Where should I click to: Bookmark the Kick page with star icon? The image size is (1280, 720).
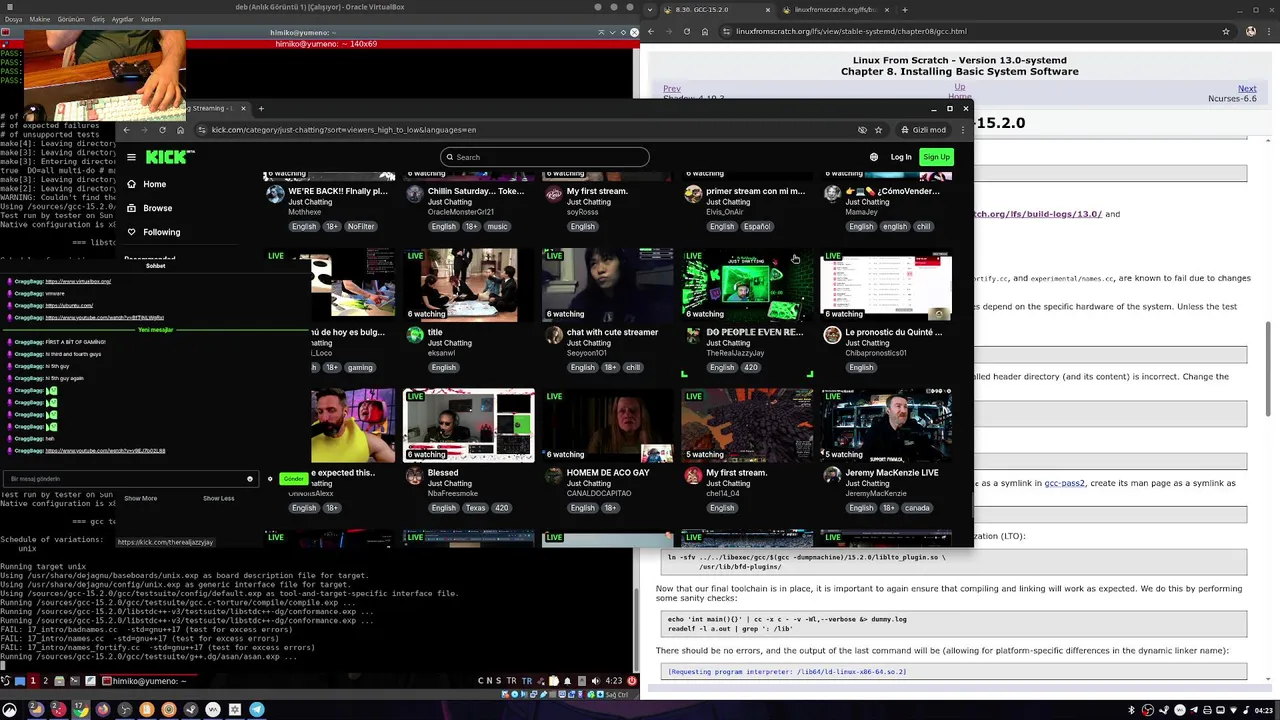pos(879,130)
